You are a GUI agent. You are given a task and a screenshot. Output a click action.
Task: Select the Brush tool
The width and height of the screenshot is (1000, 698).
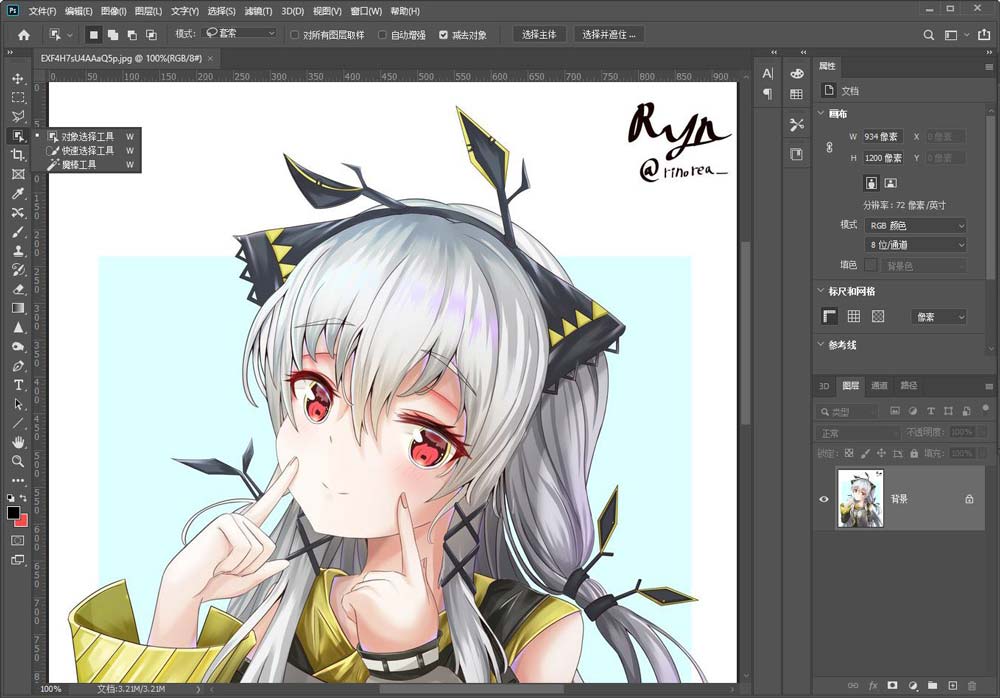[18, 232]
